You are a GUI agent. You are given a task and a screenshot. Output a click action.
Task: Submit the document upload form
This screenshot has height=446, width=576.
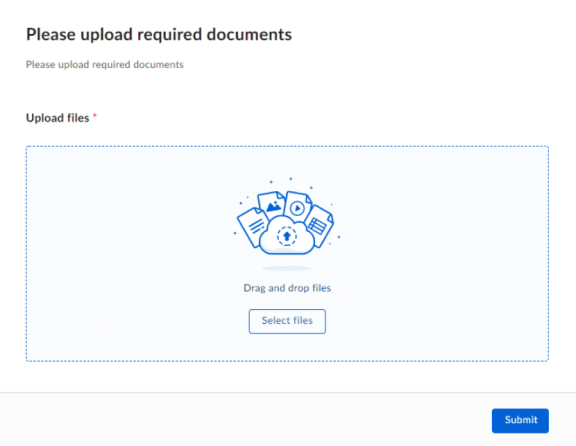coord(520,420)
